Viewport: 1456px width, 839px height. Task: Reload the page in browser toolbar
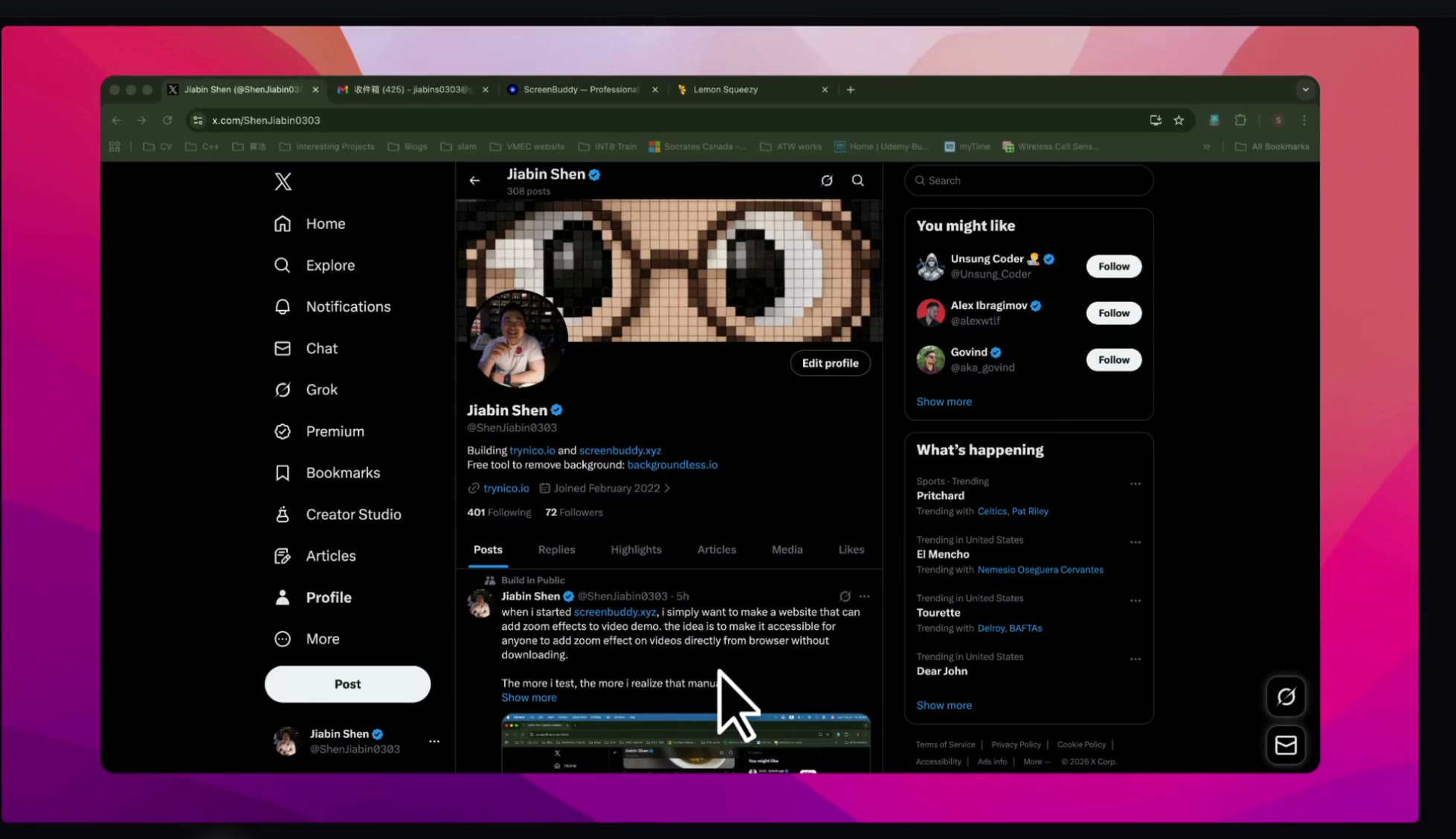click(167, 120)
